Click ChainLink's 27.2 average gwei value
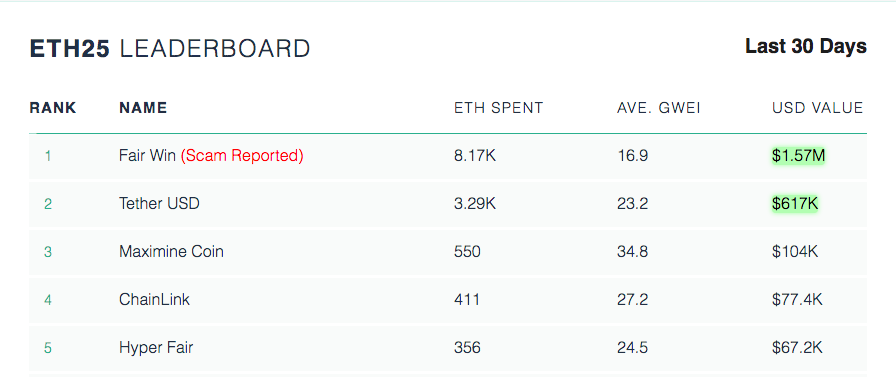The width and height of the screenshot is (896, 377). tap(633, 299)
